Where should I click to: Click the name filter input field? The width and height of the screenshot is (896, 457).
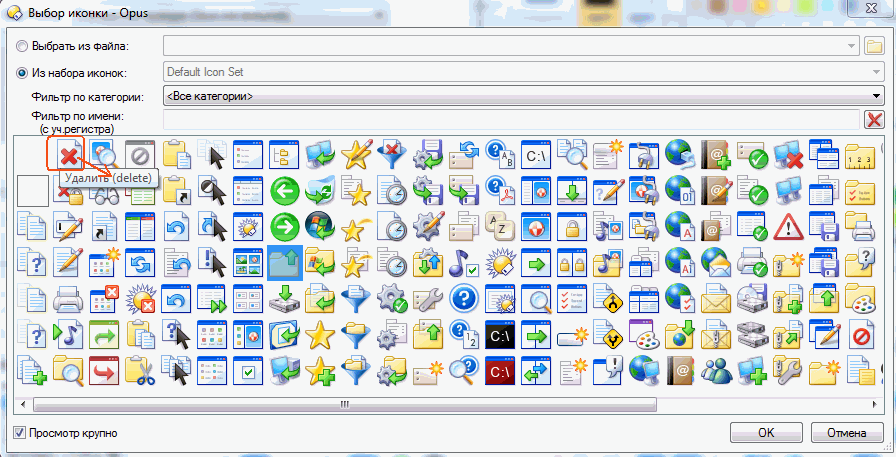[x=511, y=119]
